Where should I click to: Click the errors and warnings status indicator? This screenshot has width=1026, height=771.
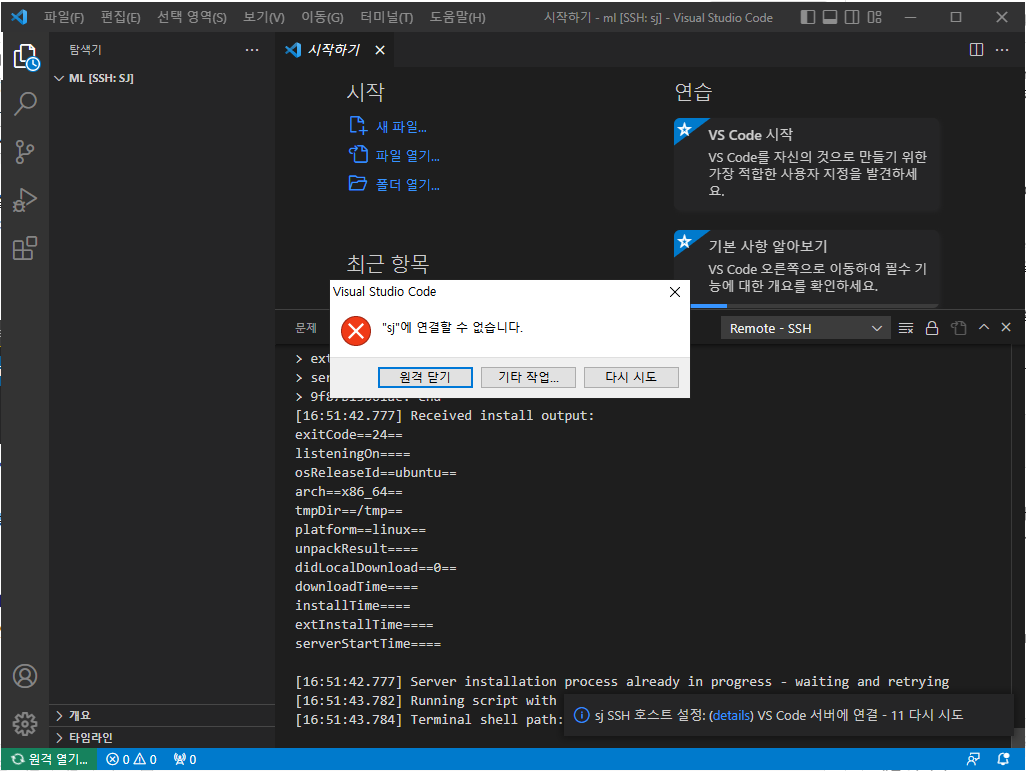tap(131, 759)
